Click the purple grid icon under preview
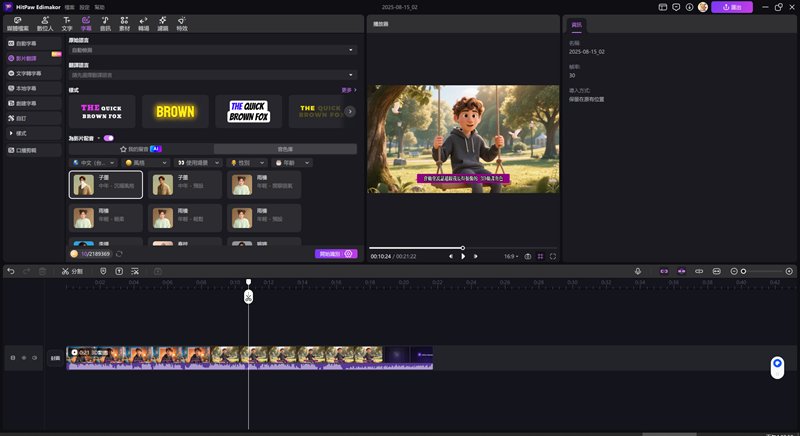Image resolution: width=800 pixels, height=436 pixels. [x=540, y=257]
